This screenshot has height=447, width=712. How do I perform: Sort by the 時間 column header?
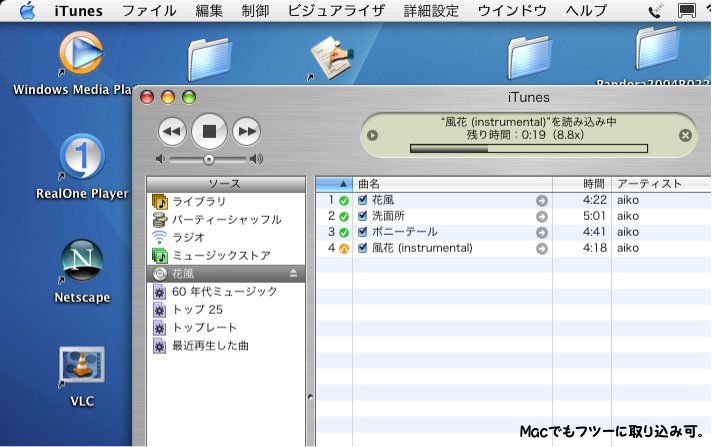click(x=582, y=184)
